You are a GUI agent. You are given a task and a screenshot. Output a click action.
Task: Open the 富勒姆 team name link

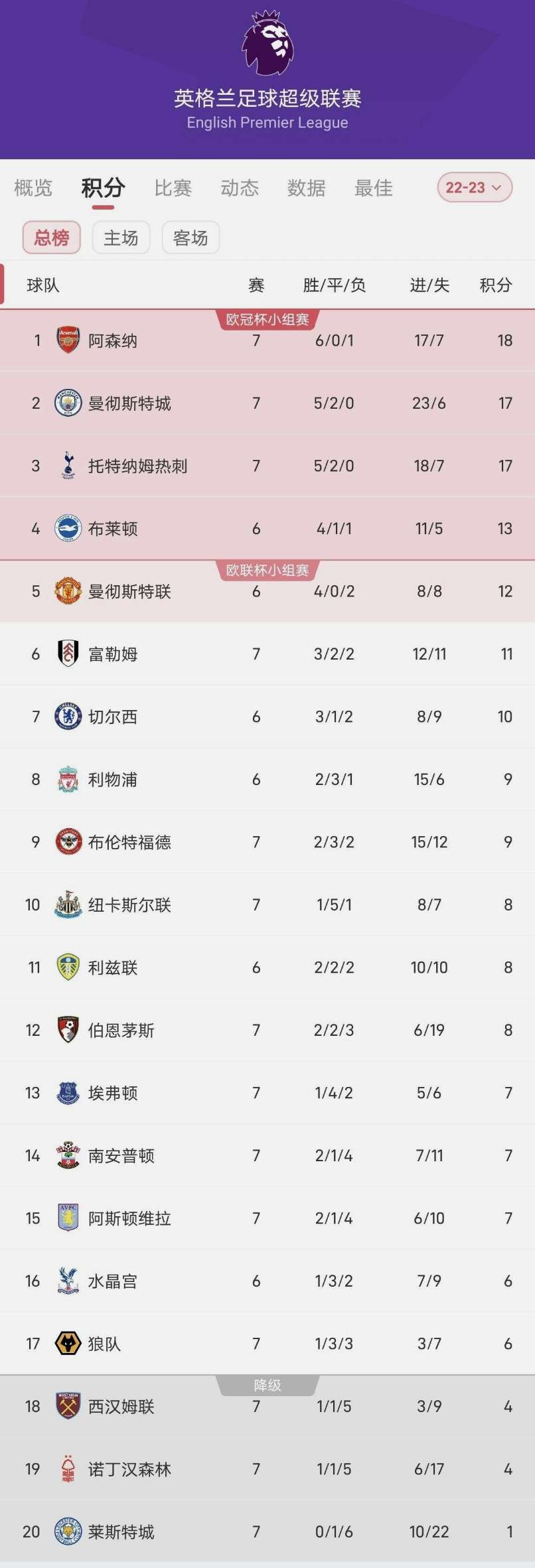coord(113,654)
